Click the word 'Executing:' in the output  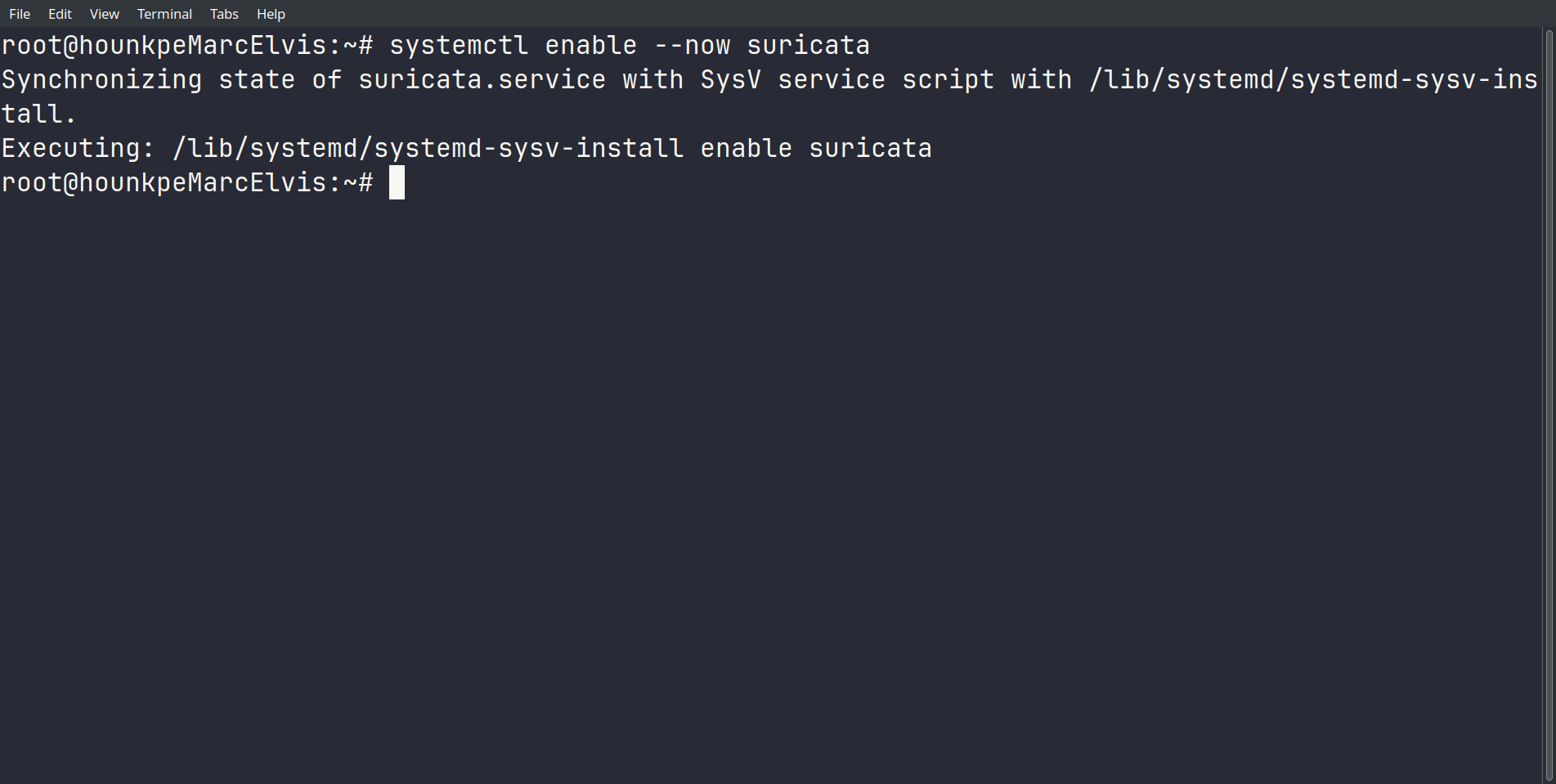(x=78, y=149)
